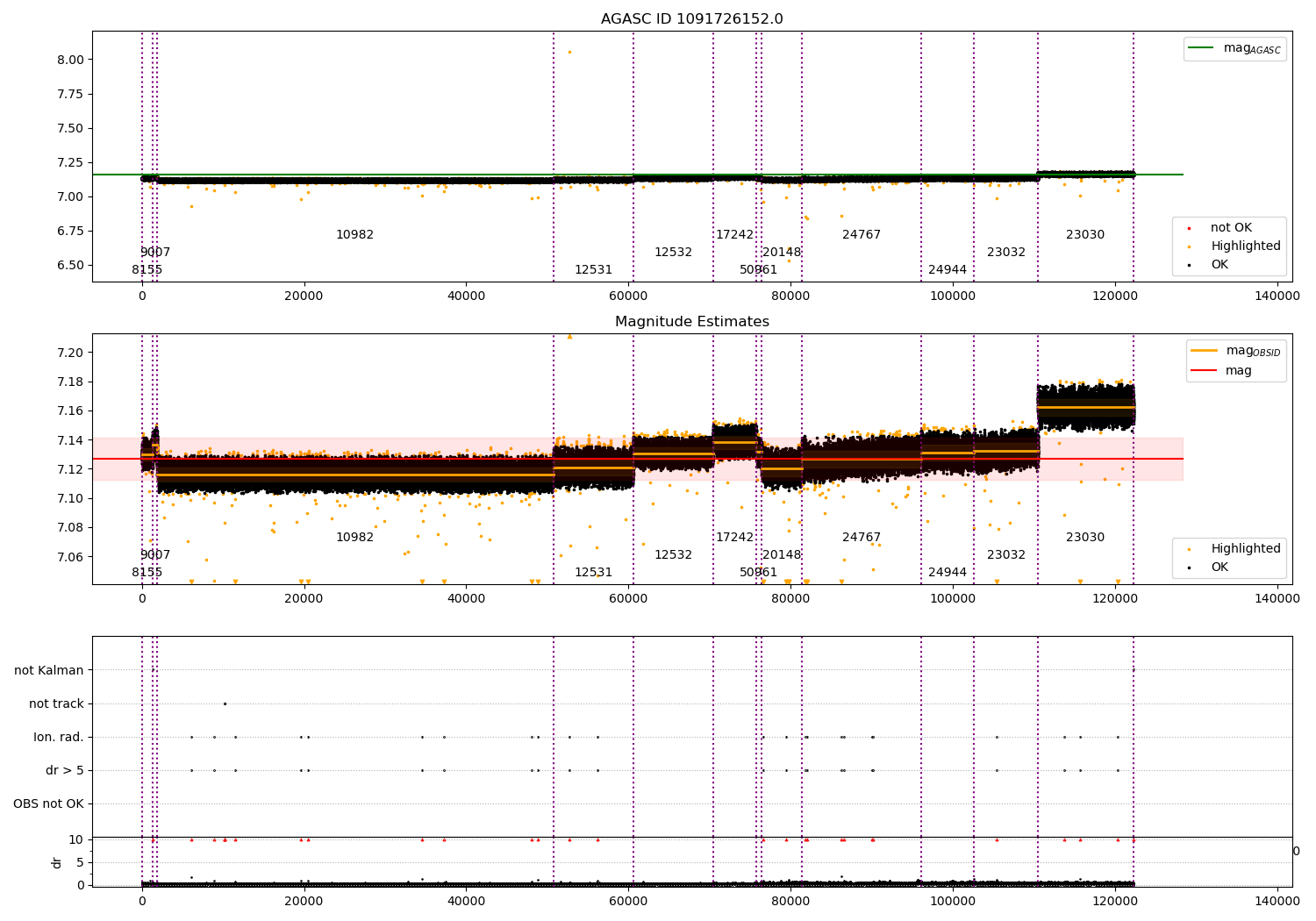This screenshot has height=921, width=1316.
Task: Select the mag OBSID legend entry
Action: 1236,352
